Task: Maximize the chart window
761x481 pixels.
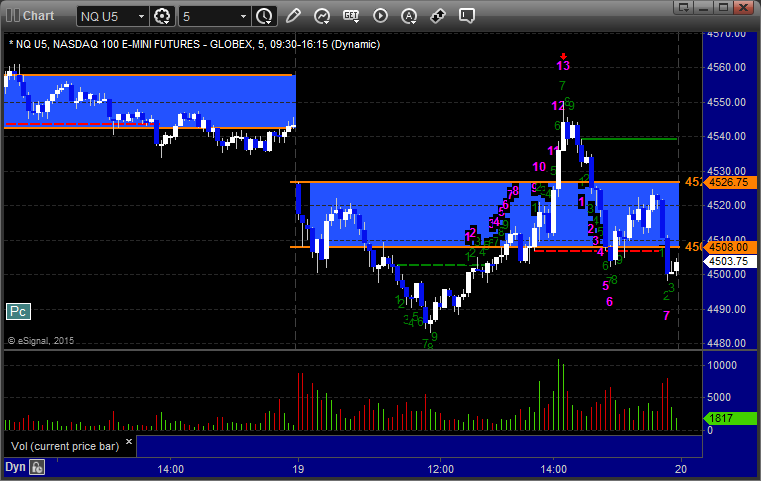Action: (x=724, y=7)
